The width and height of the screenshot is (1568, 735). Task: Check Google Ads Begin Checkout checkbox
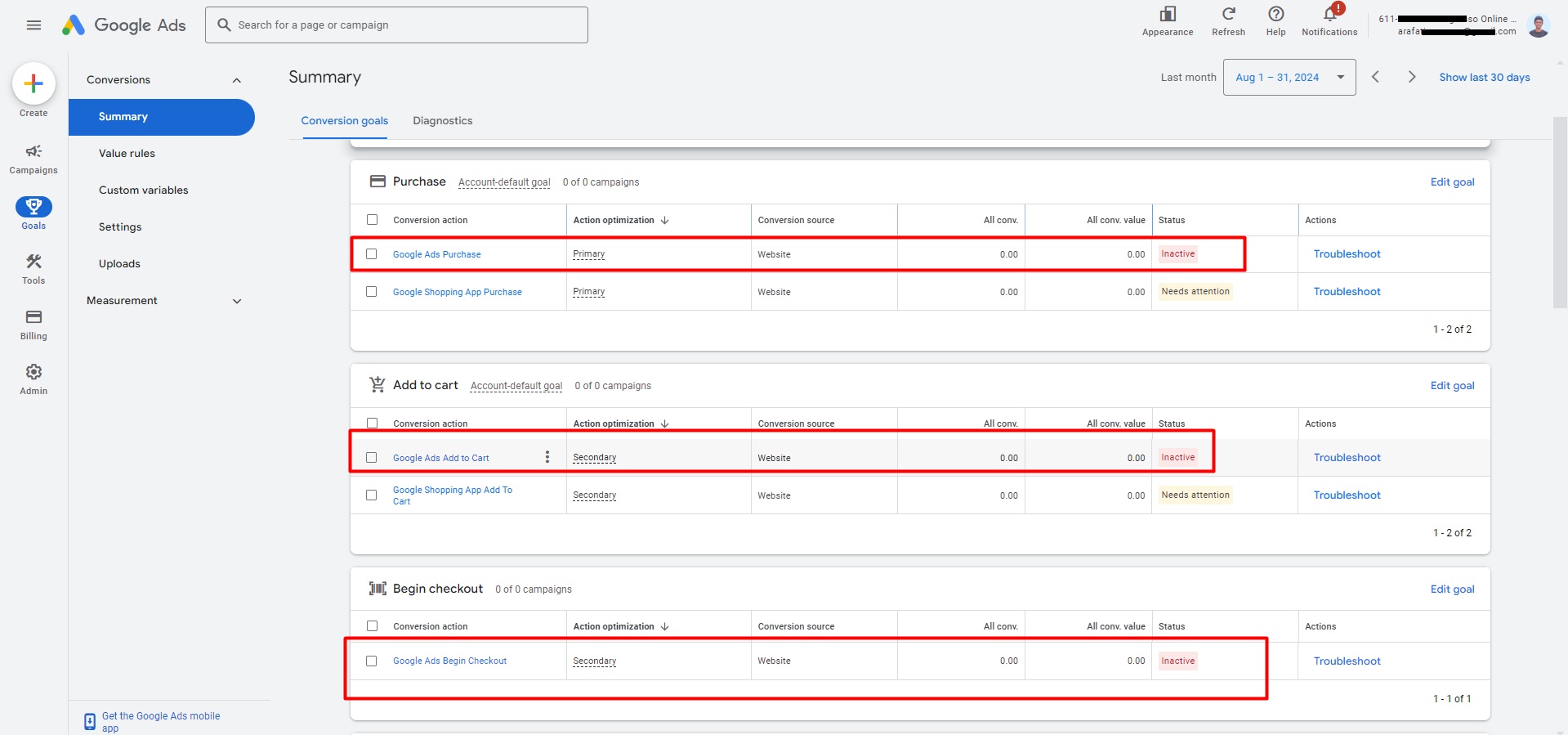click(372, 661)
